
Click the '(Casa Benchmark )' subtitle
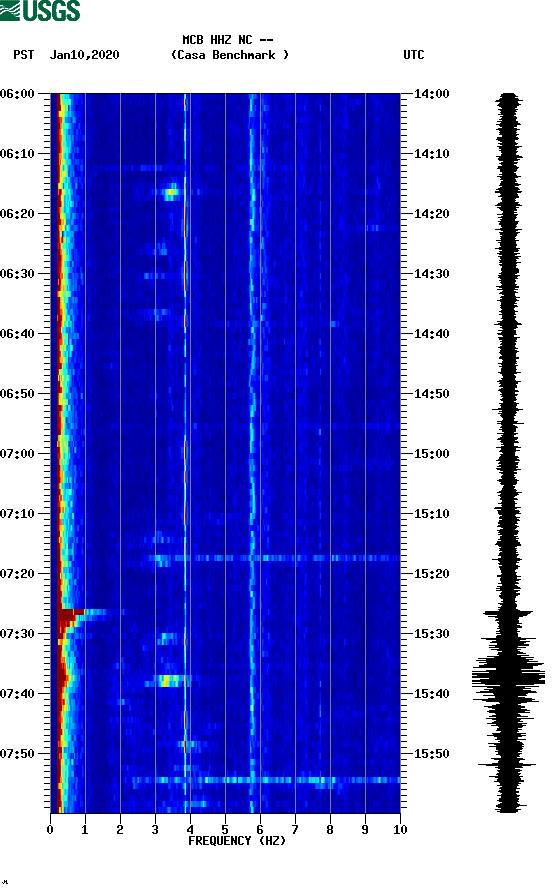230,55
